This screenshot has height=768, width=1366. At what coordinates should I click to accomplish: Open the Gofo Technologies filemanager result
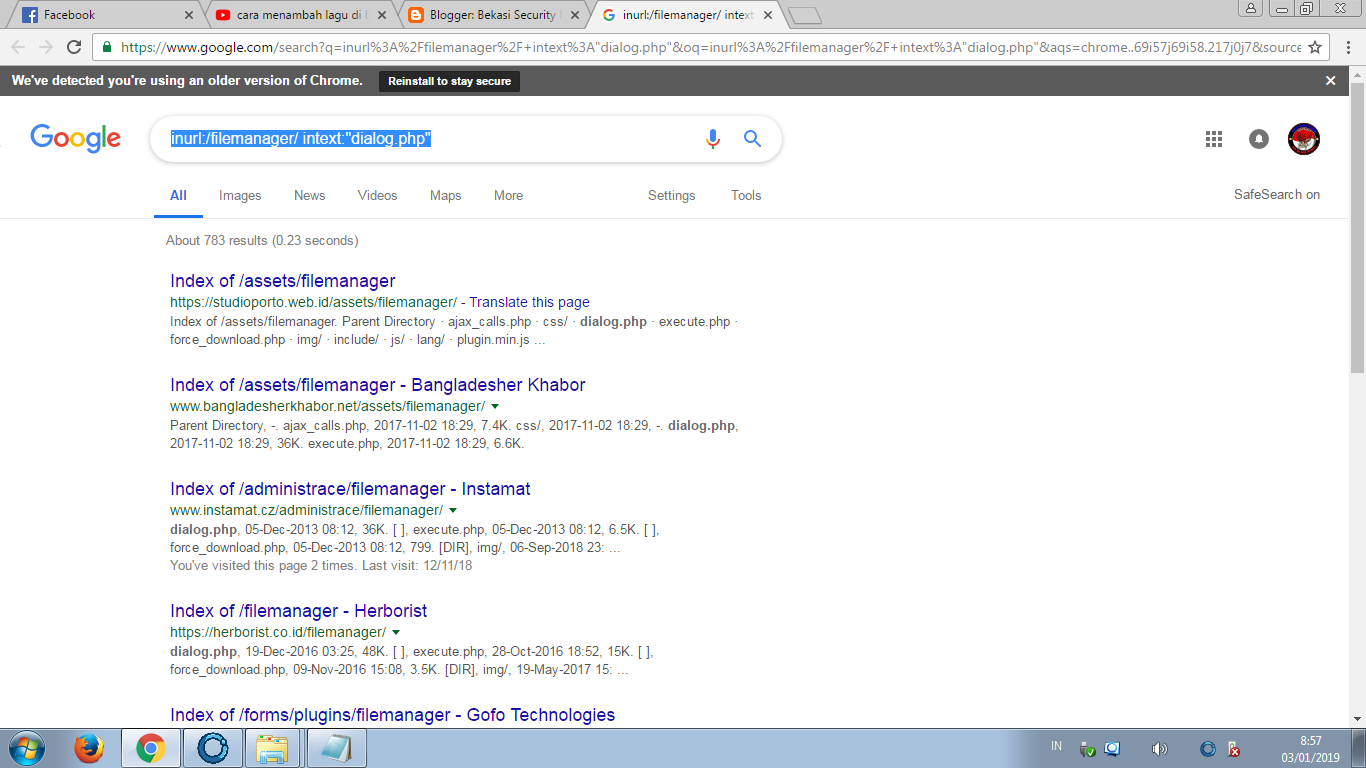pyautogui.click(x=392, y=715)
